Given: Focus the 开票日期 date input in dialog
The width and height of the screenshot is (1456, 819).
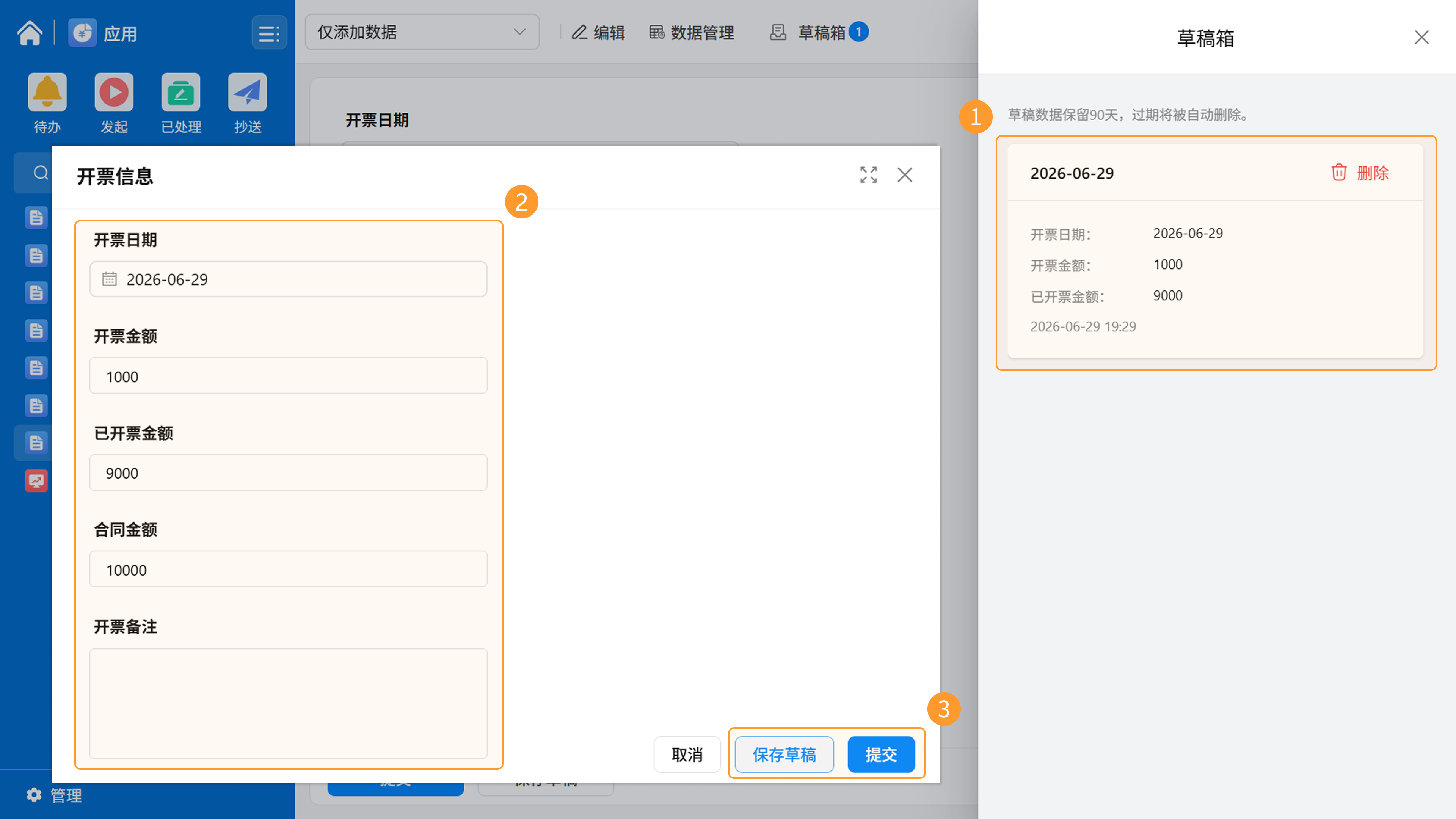Looking at the screenshot, I should [288, 279].
